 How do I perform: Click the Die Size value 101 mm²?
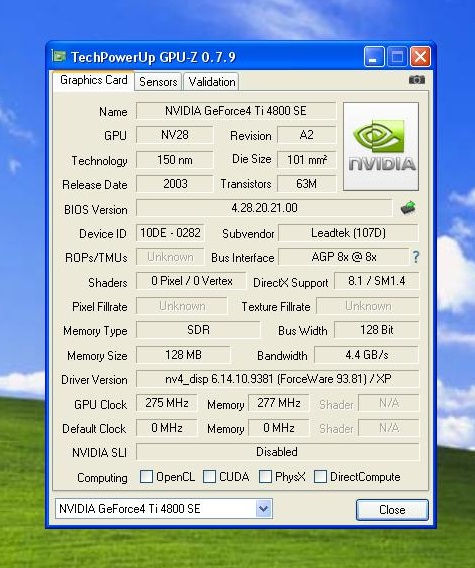[307, 160]
